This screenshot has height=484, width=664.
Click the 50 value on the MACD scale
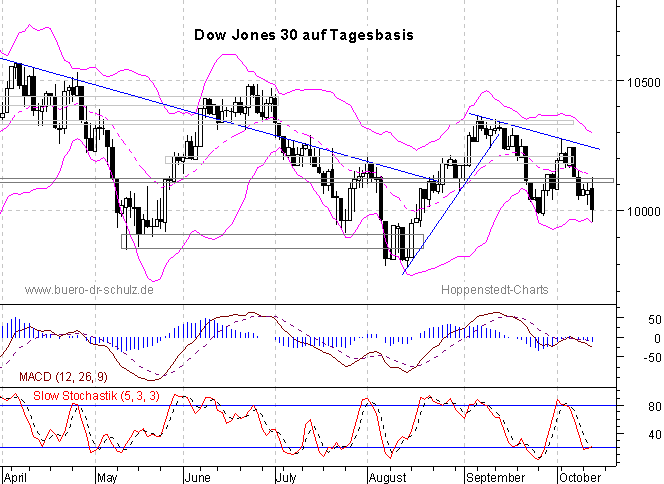pos(628,319)
